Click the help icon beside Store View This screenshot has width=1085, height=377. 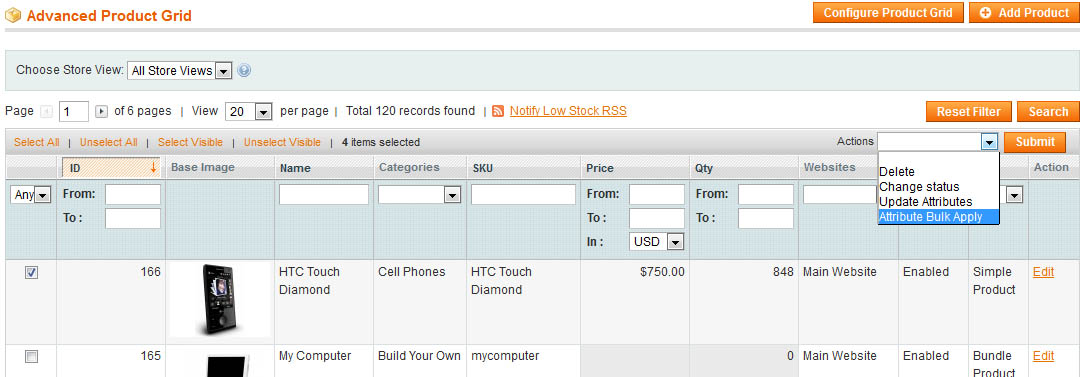[x=244, y=71]
